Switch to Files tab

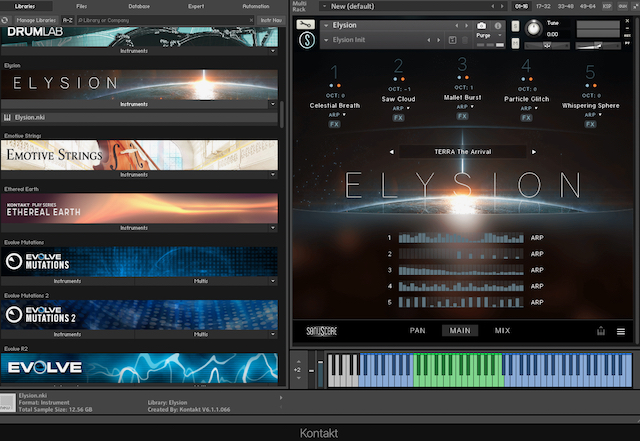pyautogui.click(x=82, y=6)
